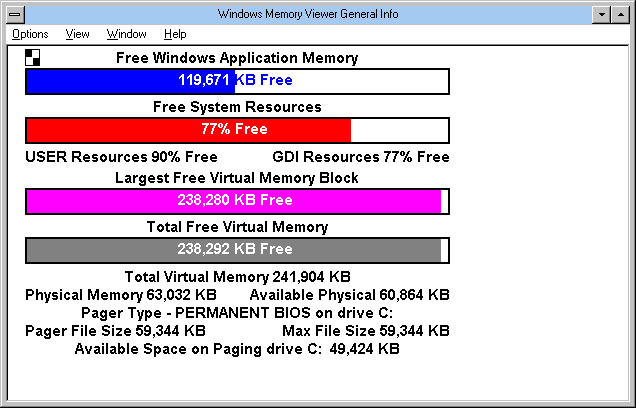
Task: Click Max File Size 59,344 KB text
Action: pos(366,331)
